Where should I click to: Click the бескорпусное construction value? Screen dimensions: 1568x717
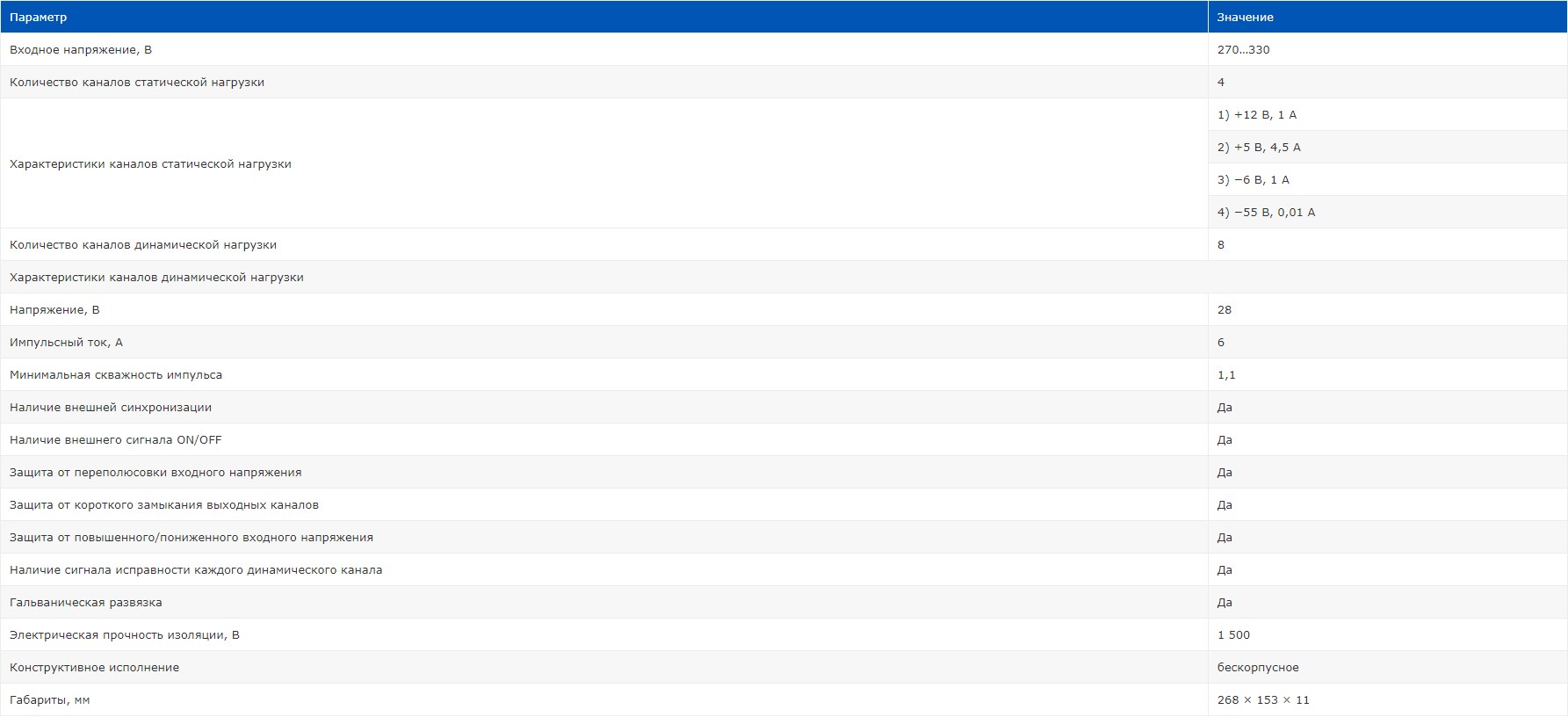(1258, 668)
